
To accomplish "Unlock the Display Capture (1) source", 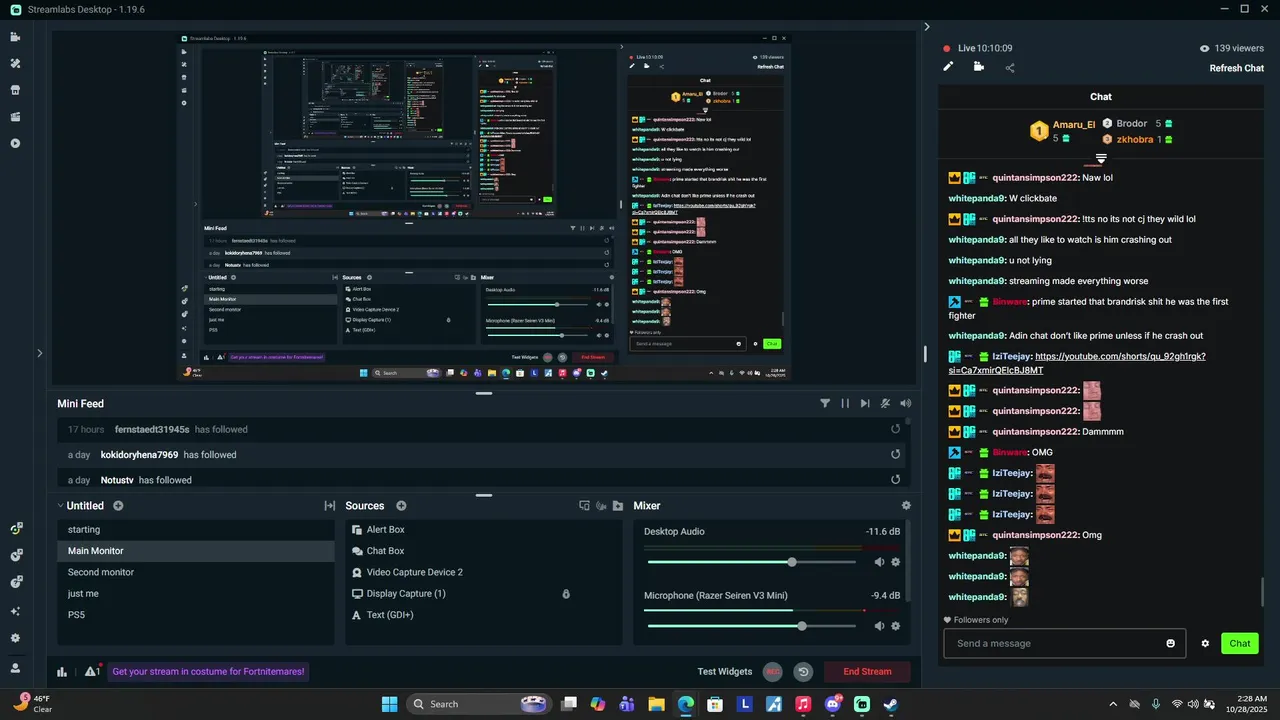I will pyautogui.click(x=566, y=594).
